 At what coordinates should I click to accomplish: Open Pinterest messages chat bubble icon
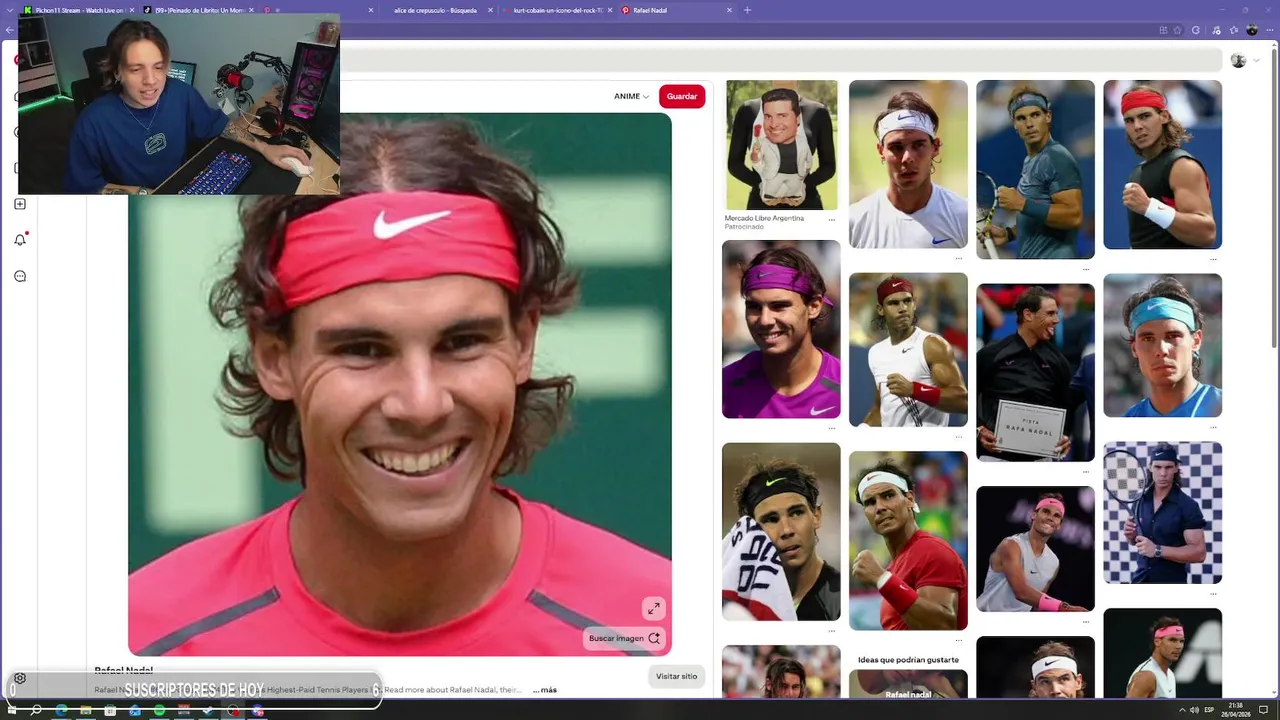coord(19,276)
